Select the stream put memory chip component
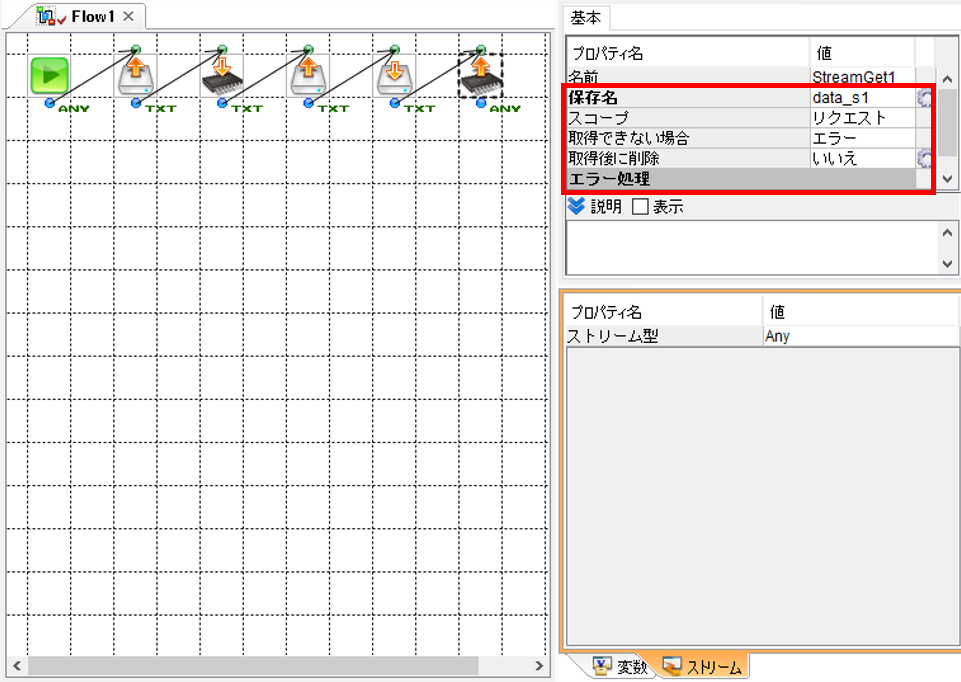This screenshot has height=682, width=961. pyautogui.click(x=222, y=76)
